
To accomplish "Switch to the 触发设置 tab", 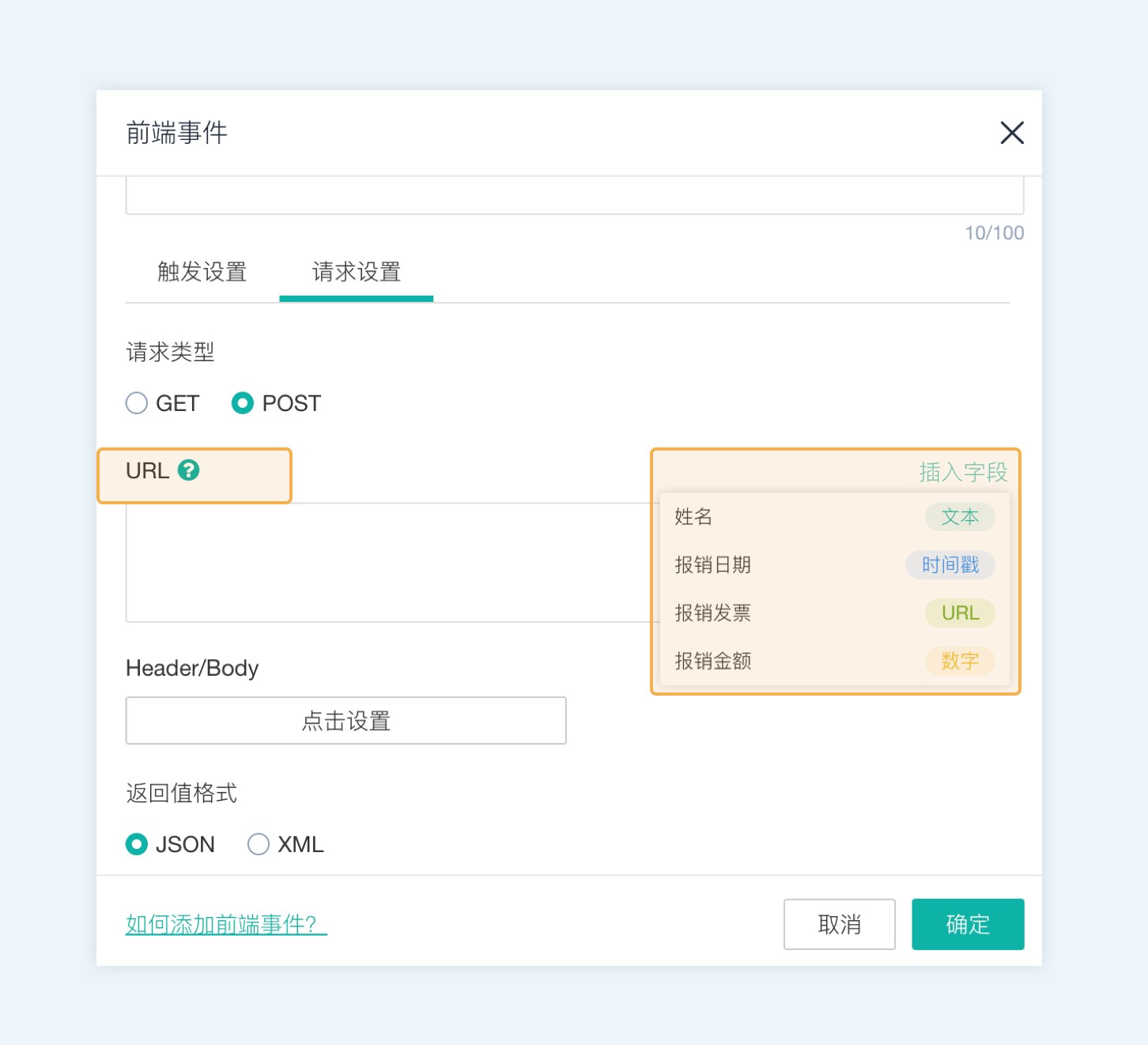I will (202, 272).
